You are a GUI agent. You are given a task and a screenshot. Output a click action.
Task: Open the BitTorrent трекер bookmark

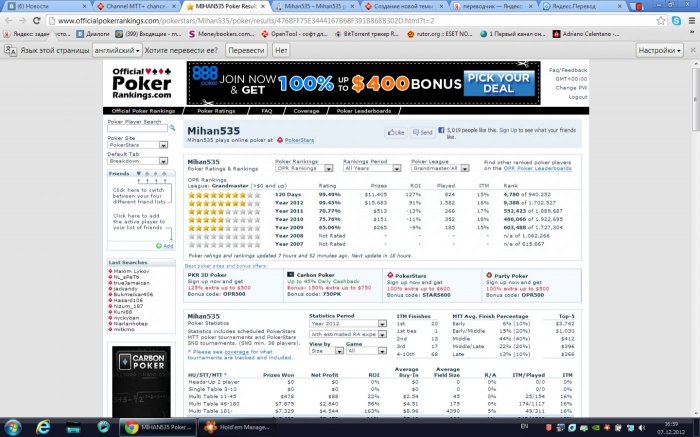click(x=366, y=34)
